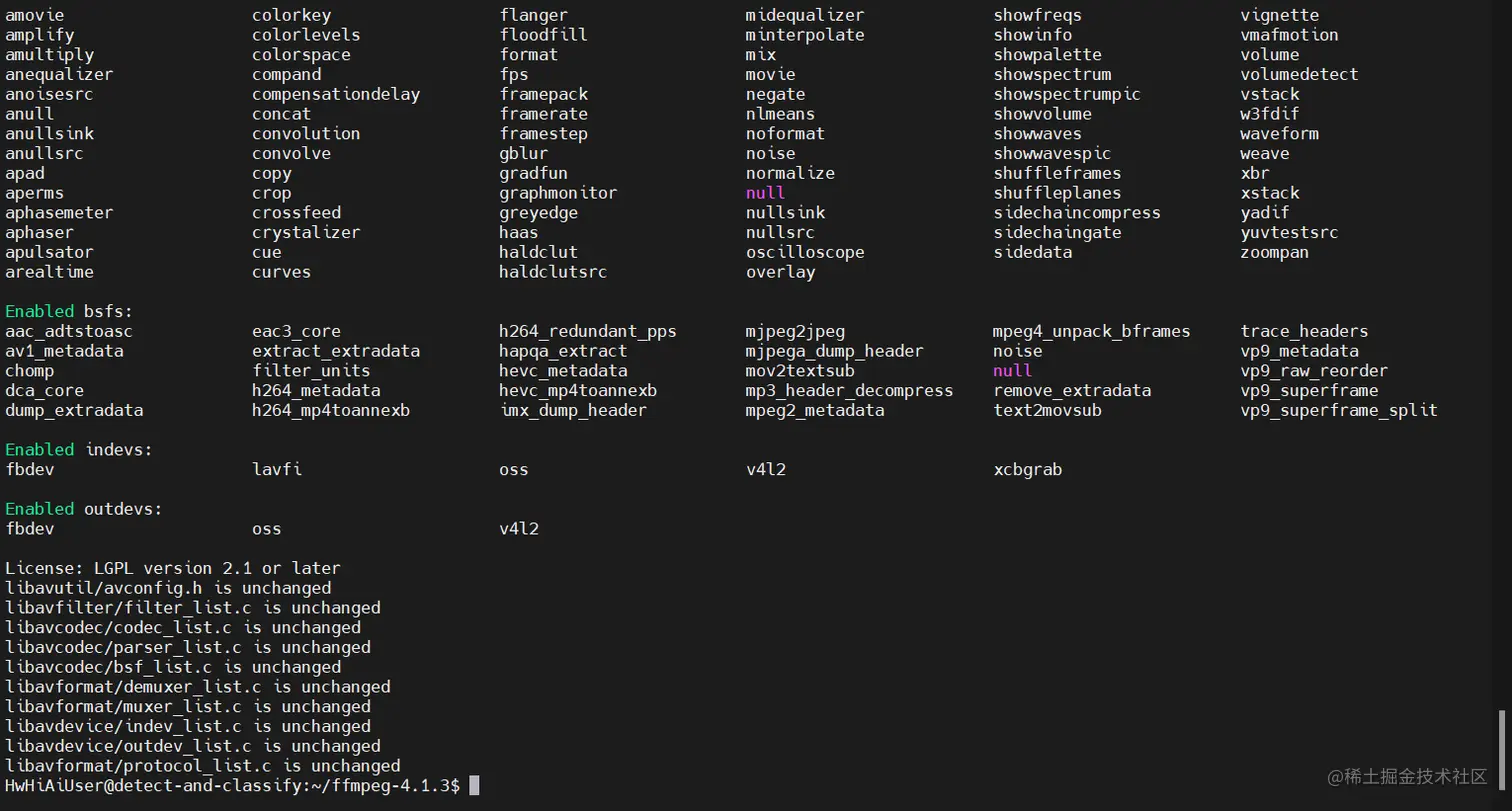Select the 'Enabled outdevs:' heading
Image resolution: width=1512 pixels, height=811 pixels.
pyautogui.click(x=84, y=509)
